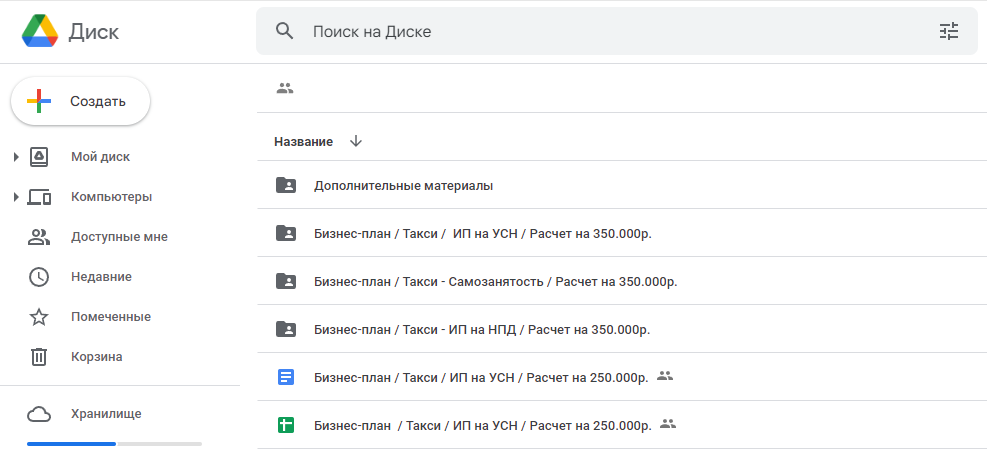Open search filter options icon

(x=949, y=31)
